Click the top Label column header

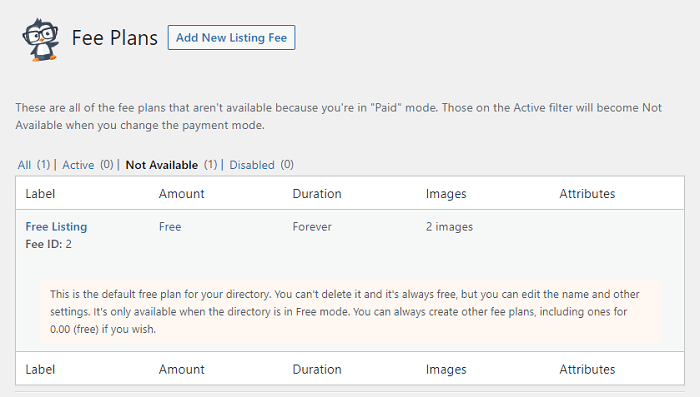[40, 193]
